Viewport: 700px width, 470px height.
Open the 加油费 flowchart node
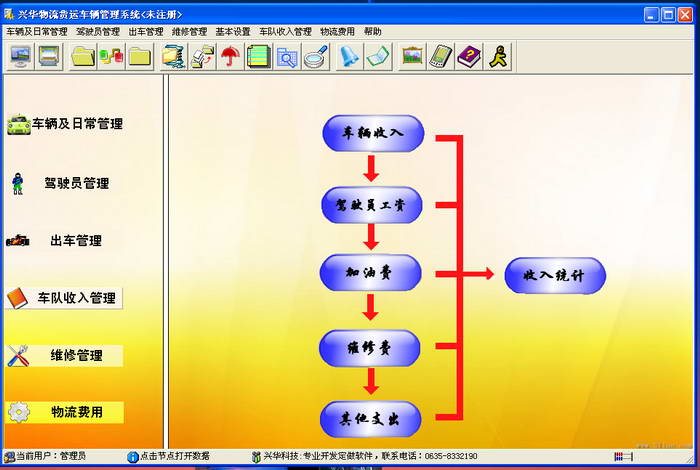click(x=371, y=272)
